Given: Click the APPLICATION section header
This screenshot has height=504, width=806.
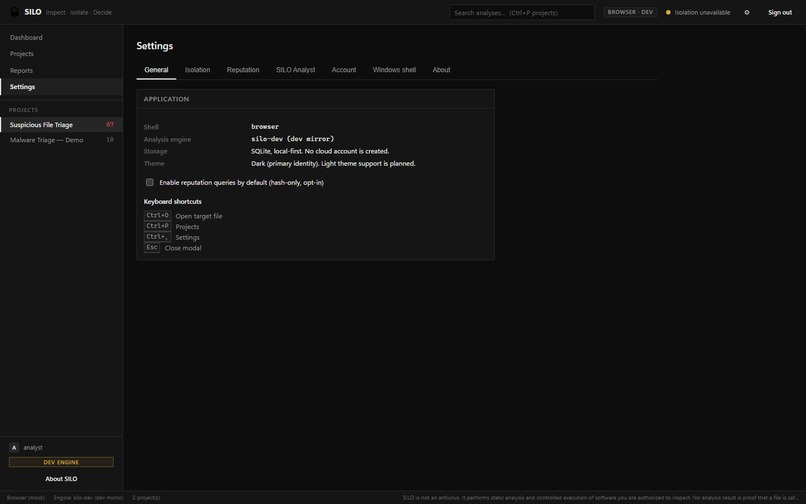Looking at the screenshot, I should click(x=166, y=99).
